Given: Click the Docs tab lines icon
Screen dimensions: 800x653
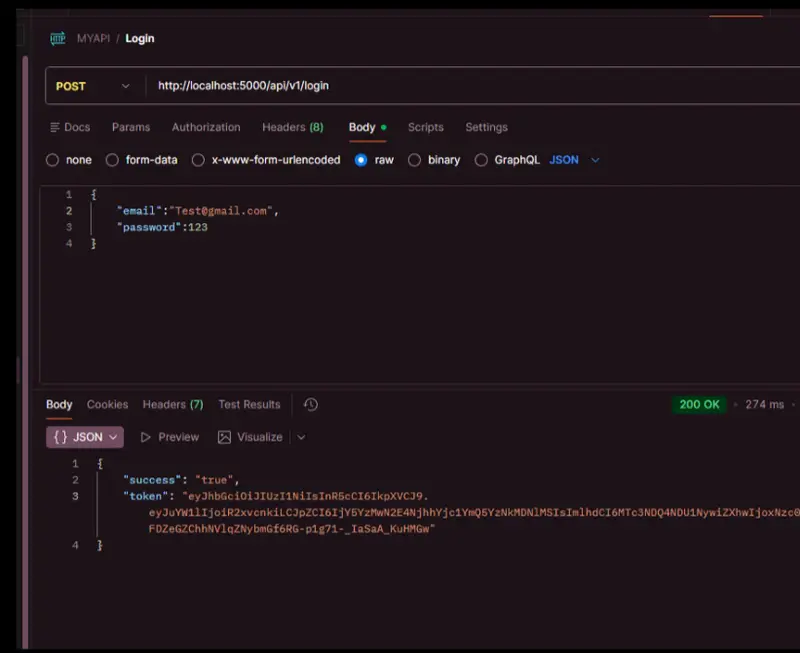Looking at the screenshot, I should coord(55,127).
